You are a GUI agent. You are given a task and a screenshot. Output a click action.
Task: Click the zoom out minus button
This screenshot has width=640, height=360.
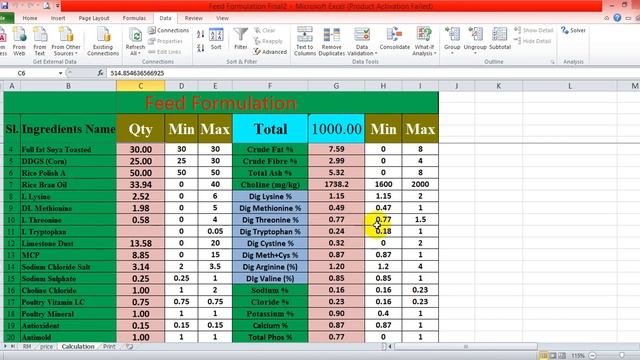coord(593,356)
